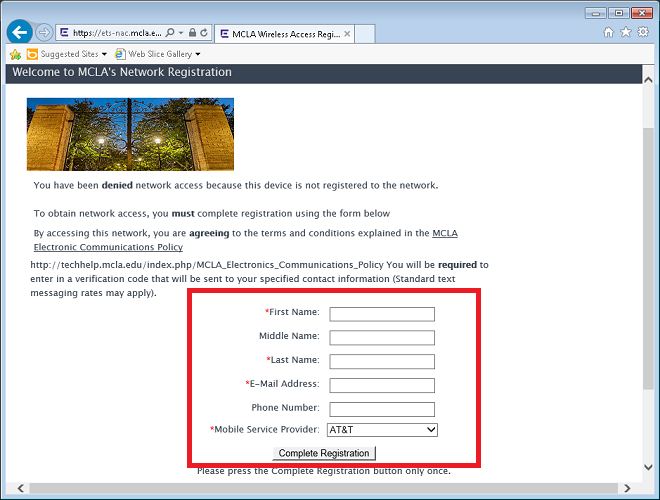Click Add to Favorites bar star icon

[x=16, y=54]
